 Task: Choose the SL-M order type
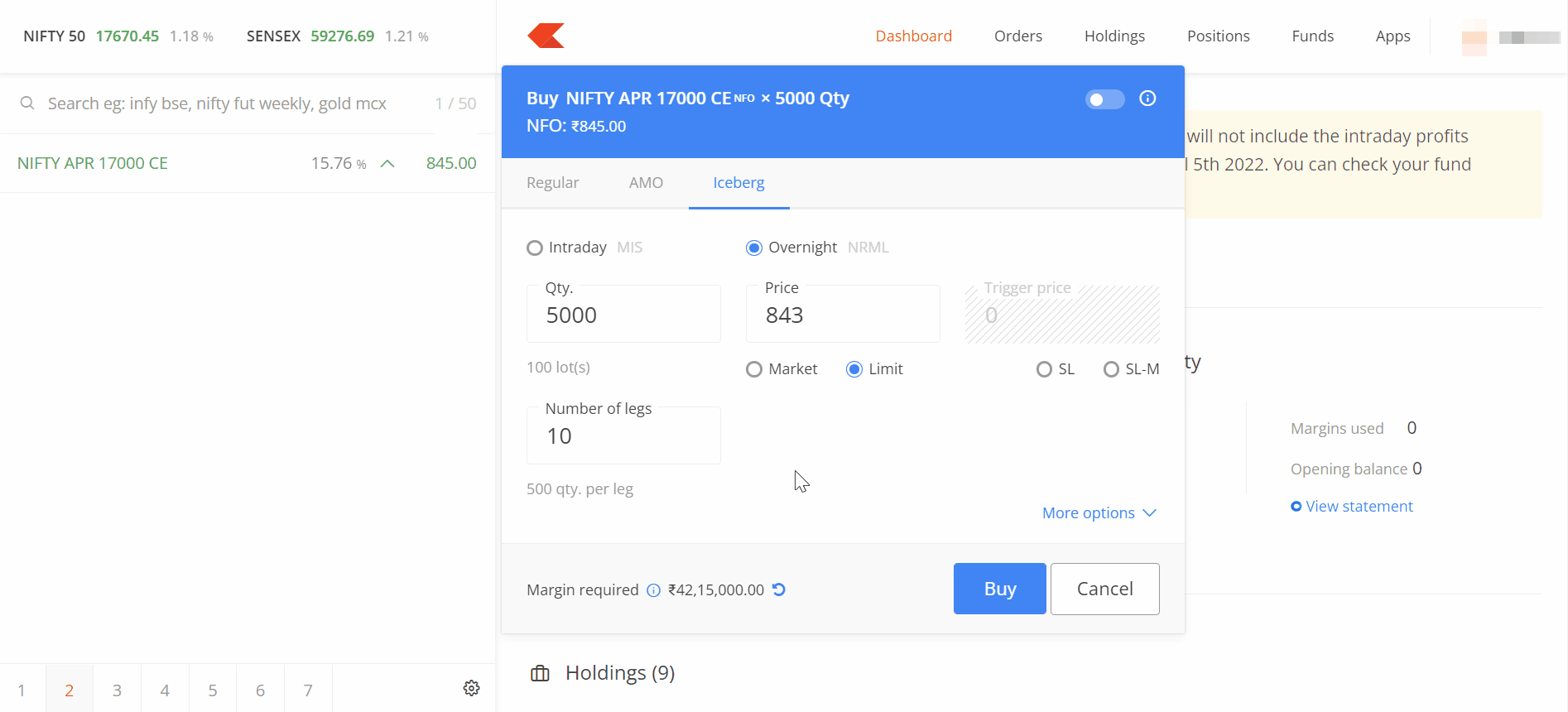point(1111,369)
